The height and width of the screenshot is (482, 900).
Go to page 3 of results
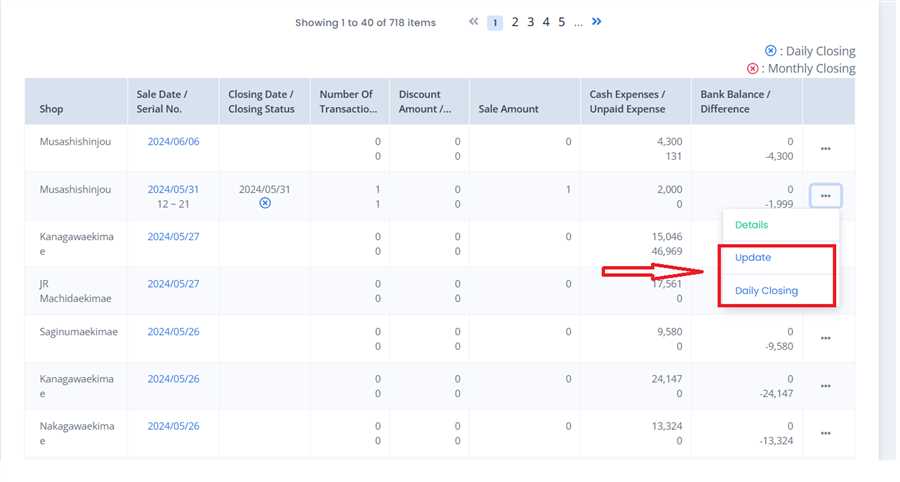point(531,22)
